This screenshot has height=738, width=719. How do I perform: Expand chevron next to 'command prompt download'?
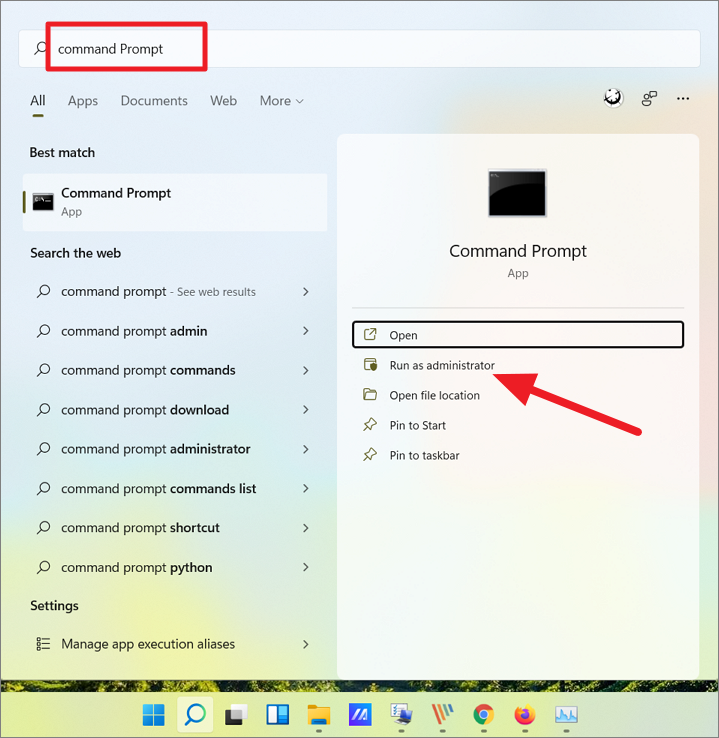tap(306, 410)
